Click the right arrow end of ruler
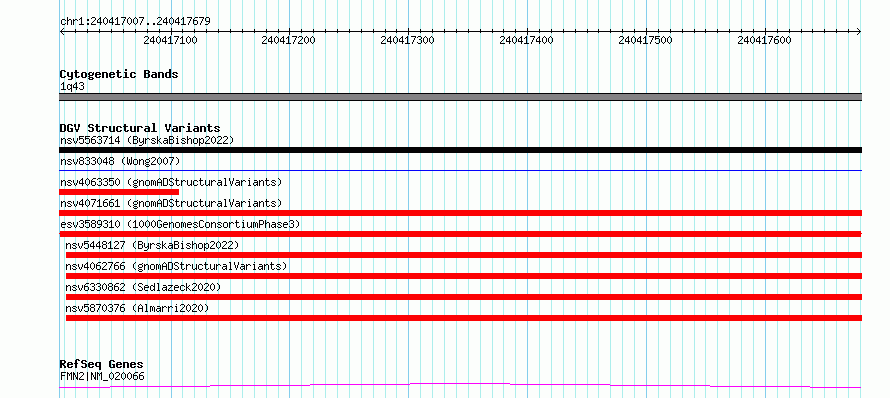Viewport: 890px width, 398px height. [x=859, y=32]
